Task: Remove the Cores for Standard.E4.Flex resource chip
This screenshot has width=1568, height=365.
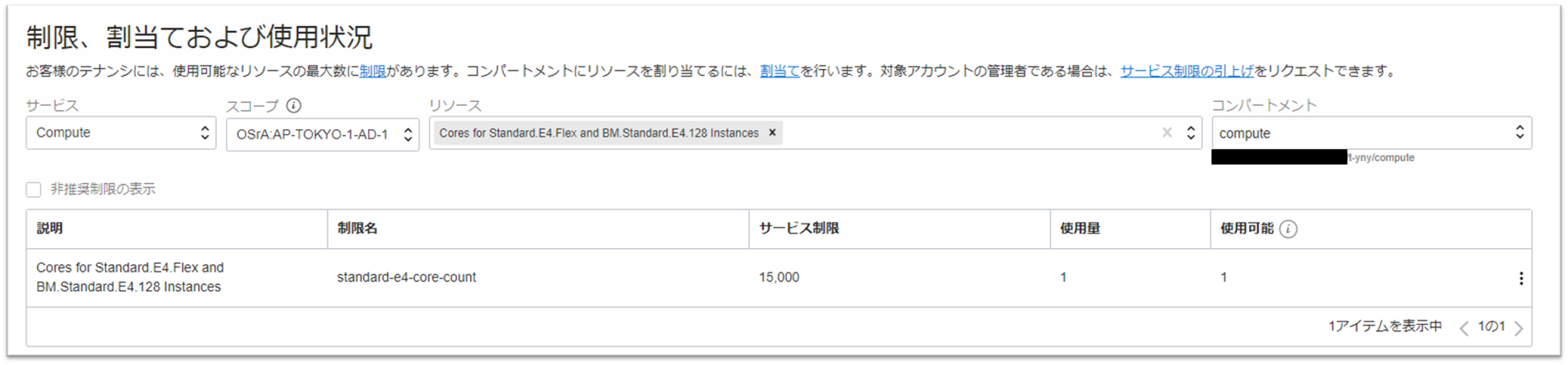Action: (x=772, y=133)
